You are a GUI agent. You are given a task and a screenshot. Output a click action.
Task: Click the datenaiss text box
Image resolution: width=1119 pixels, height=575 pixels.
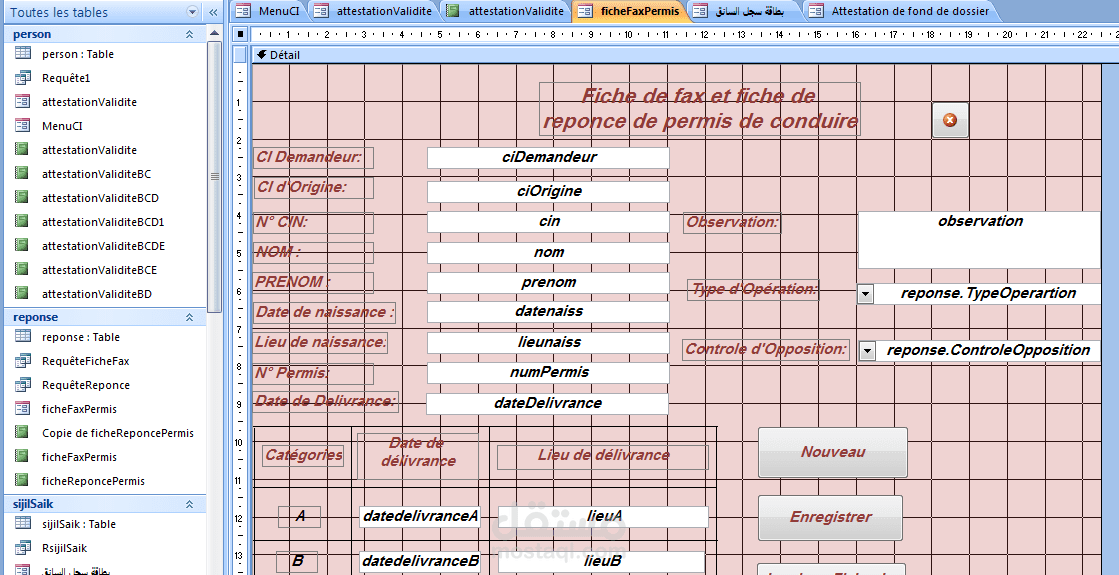(x=548, y=312)
